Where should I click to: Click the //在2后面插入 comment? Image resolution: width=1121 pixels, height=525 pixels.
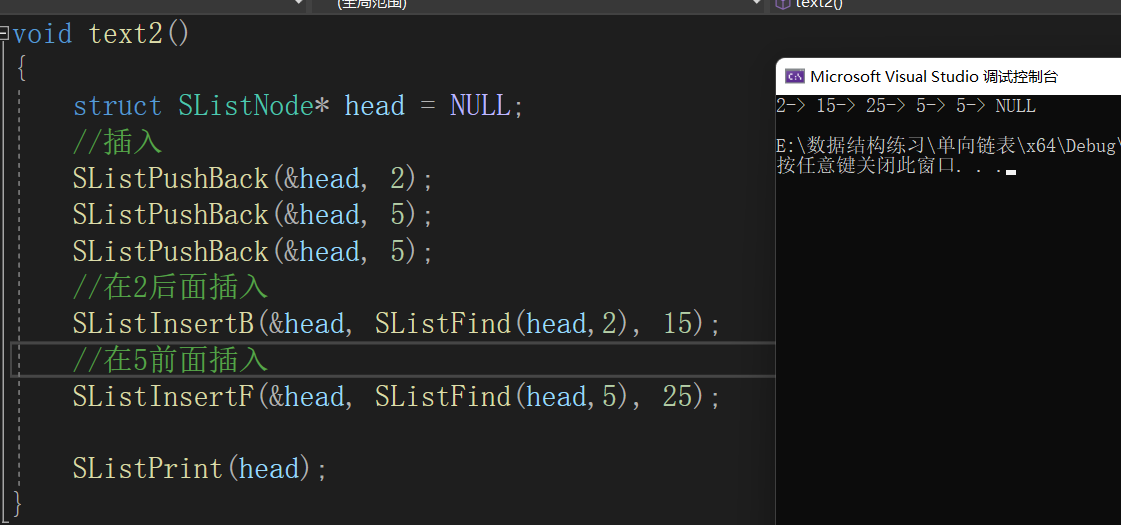[x=170, y=288]
